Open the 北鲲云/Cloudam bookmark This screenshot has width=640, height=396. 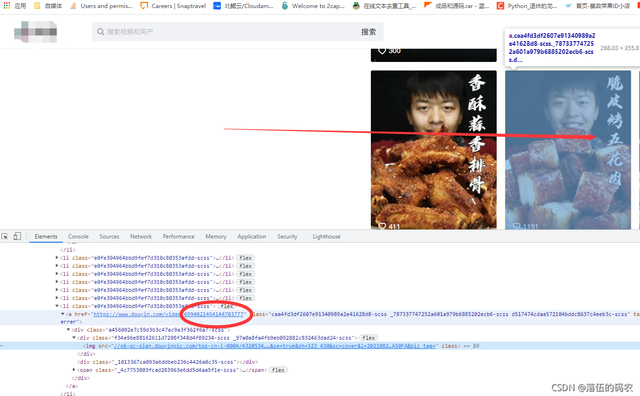click(x=243, y=6)
